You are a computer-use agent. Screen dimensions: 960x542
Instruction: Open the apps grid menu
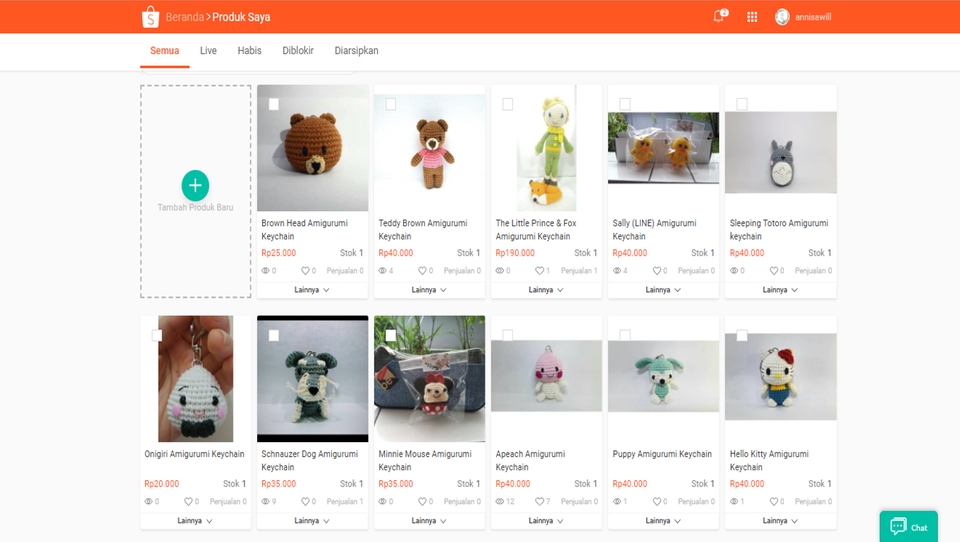(x=752, y=17)
